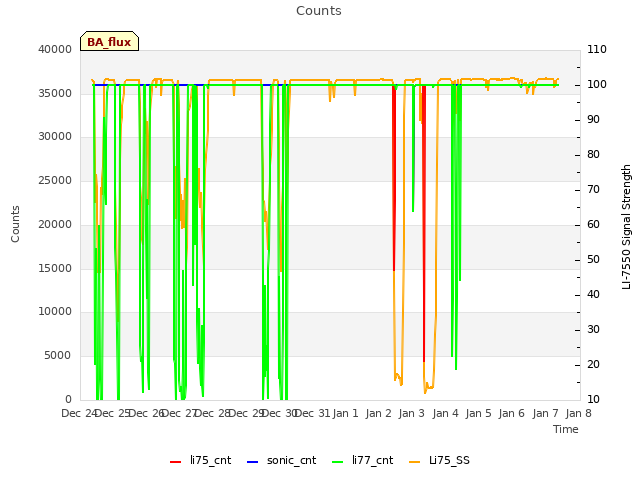
Task: Click the 'Jan 1' x-axis tick label
Action: click(345, 413)
